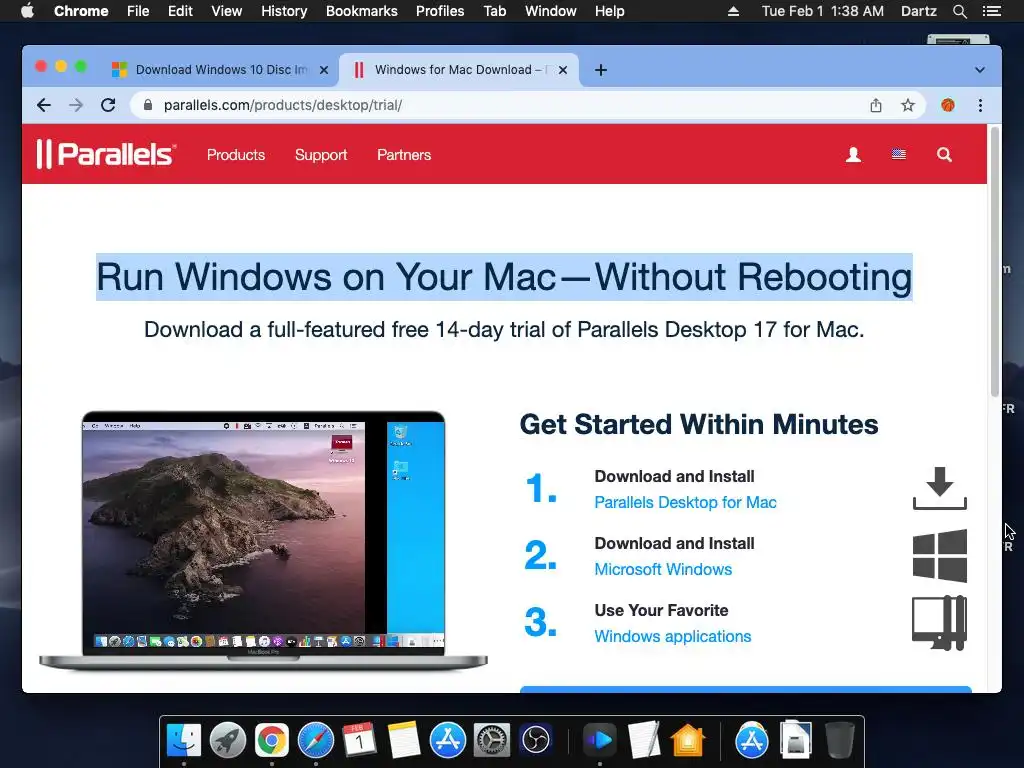Open Spotlight search in menu bar
Screen dimensions: 1024x768
pyautogui.click(x=959, y=11)
